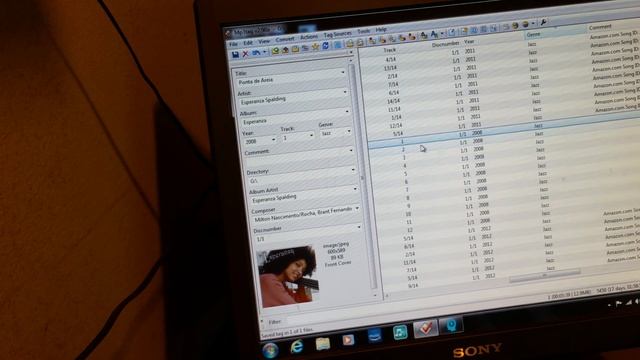Screen dimensions: 640x360
Task: Click the Comment column header
Action: tap(600, 27)
